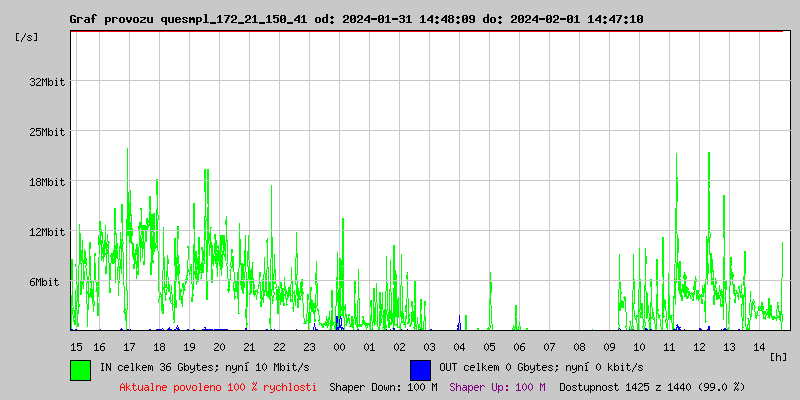Screen dimensions: 800x400
Task: Click the red 'Aktualne povoleno' status text
Action: click(218, 387)
